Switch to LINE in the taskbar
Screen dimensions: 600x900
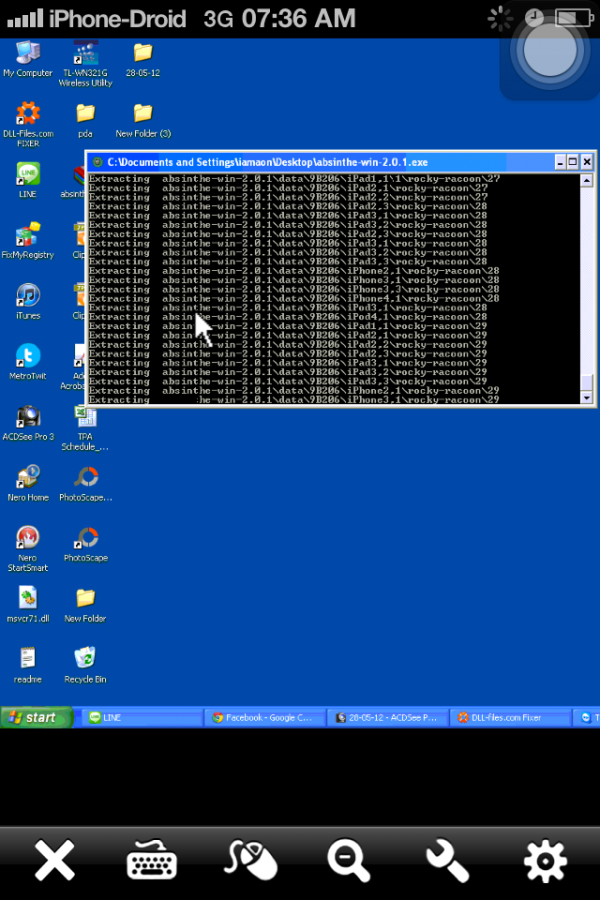(x=143, y=717)
